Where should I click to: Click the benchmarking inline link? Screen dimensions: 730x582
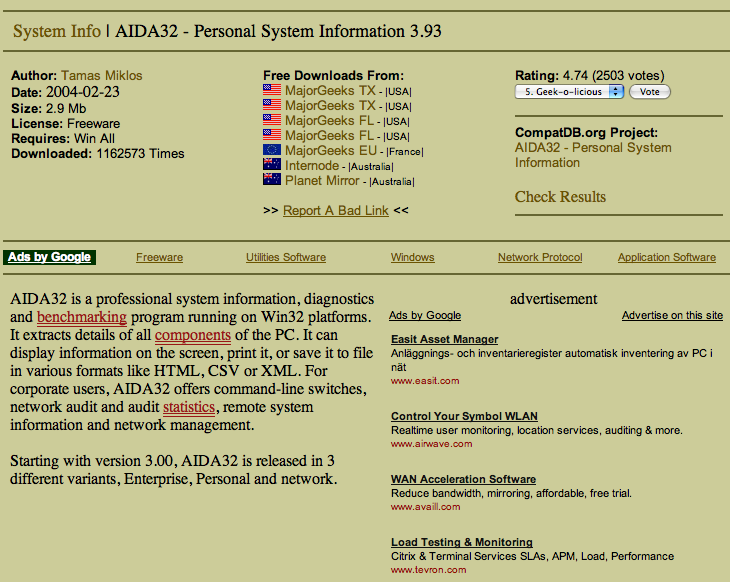tap(81, 317)
